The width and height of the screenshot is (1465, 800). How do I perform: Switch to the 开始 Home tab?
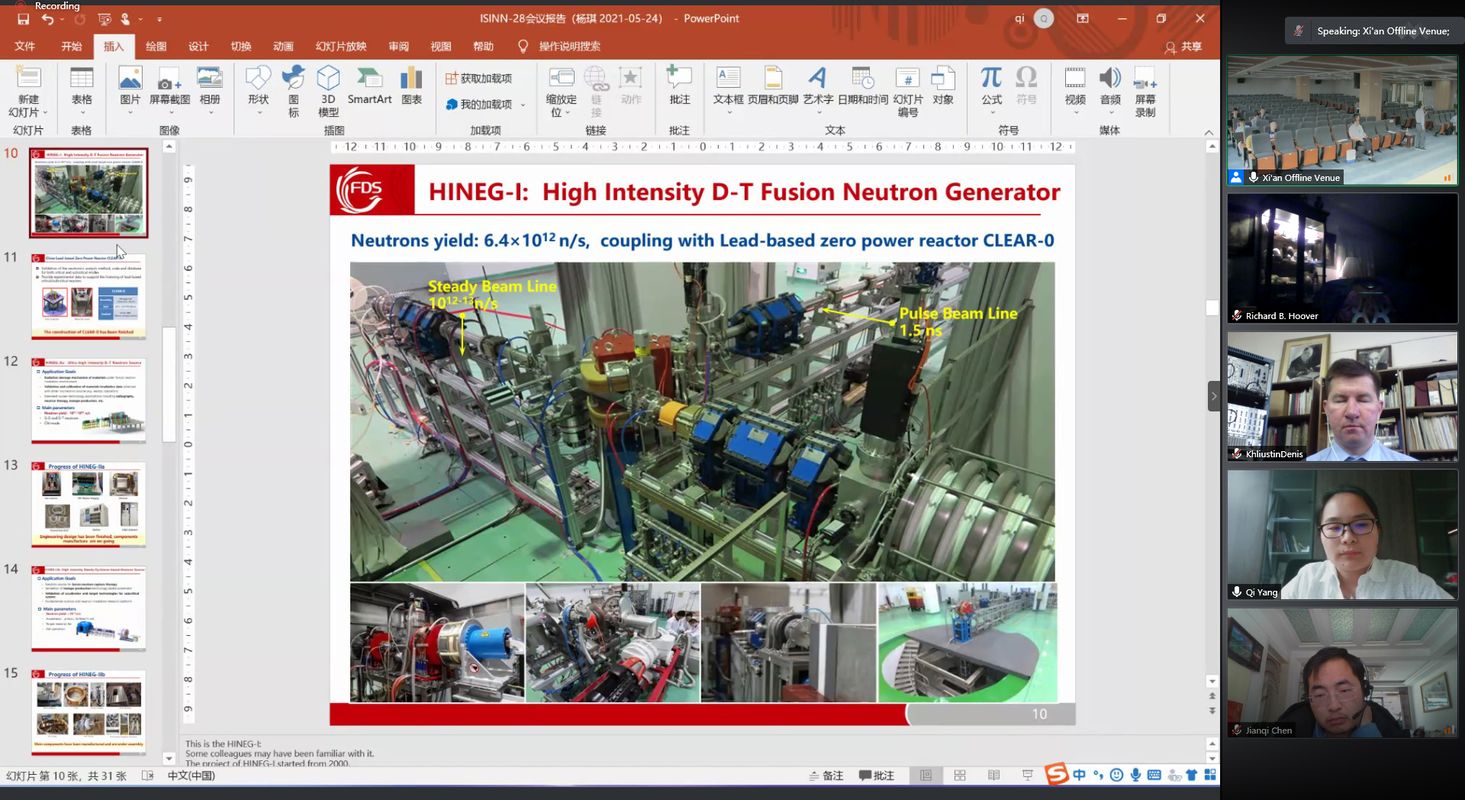coord(71,46)
